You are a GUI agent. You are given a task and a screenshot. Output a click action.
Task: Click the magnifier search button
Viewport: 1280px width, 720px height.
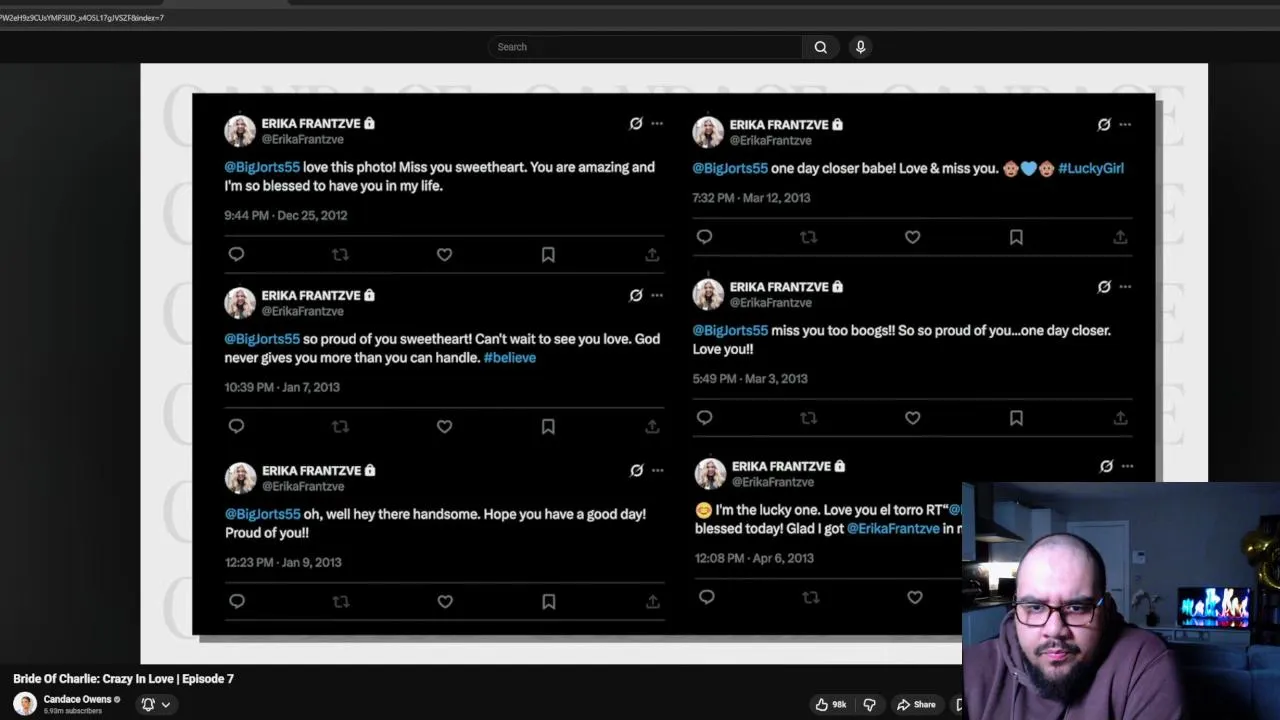pos(820,47)
